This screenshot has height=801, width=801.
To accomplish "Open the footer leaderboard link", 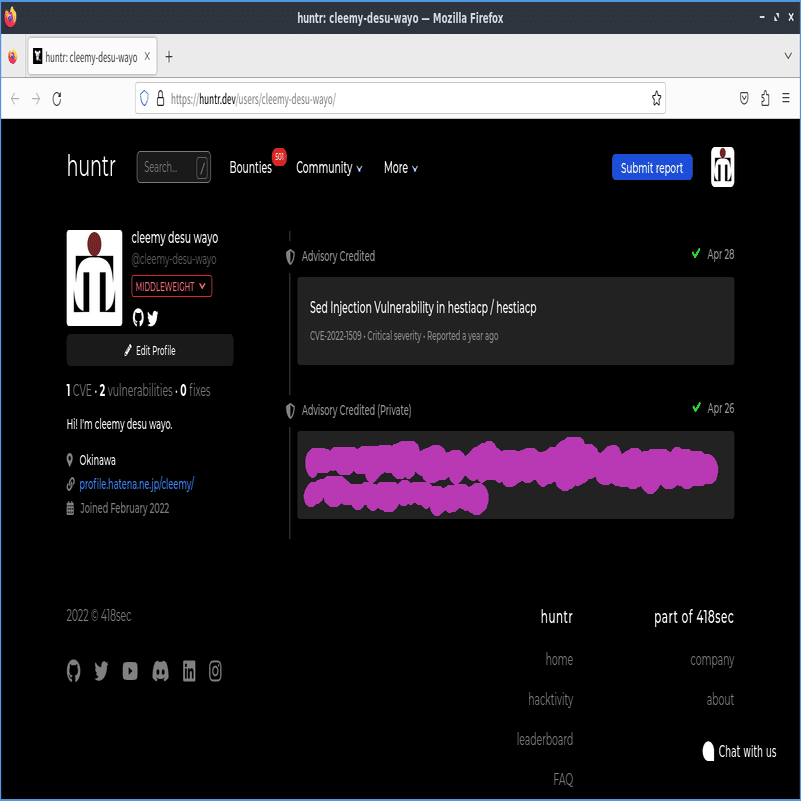I will pos(545,739).
